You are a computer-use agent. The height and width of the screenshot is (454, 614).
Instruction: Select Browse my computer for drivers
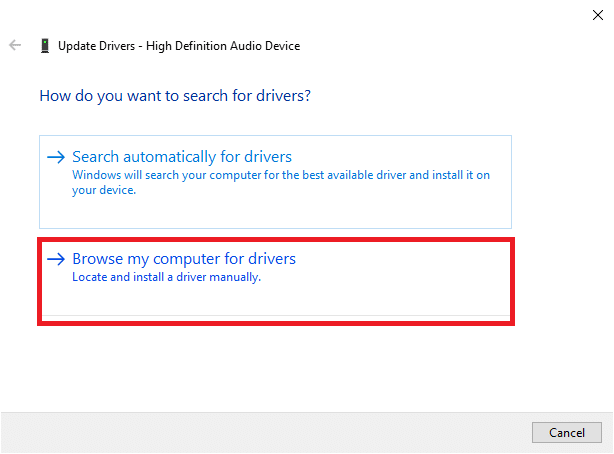184,259
